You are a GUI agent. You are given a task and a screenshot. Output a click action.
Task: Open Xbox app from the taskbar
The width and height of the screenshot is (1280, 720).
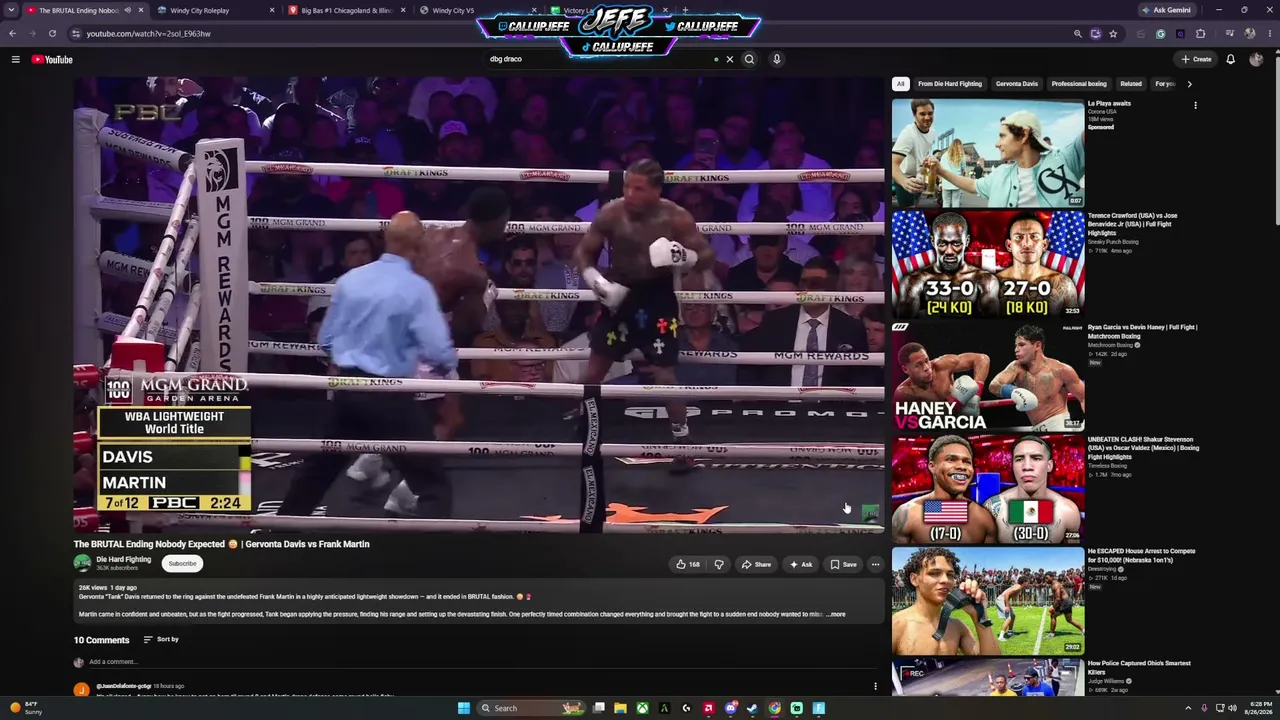pos(642,708)
